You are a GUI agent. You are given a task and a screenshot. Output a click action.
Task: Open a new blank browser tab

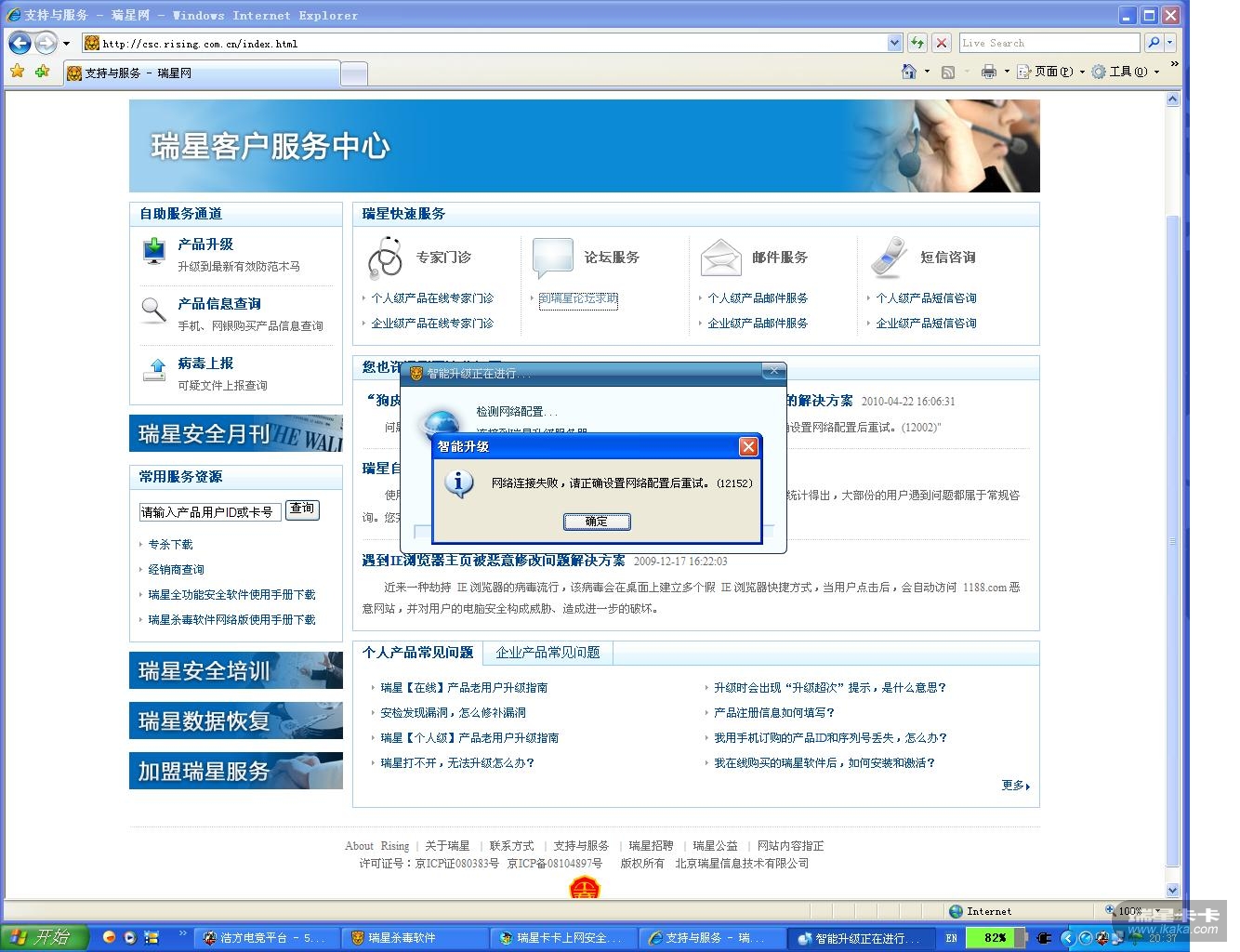[x=354, y=73]
